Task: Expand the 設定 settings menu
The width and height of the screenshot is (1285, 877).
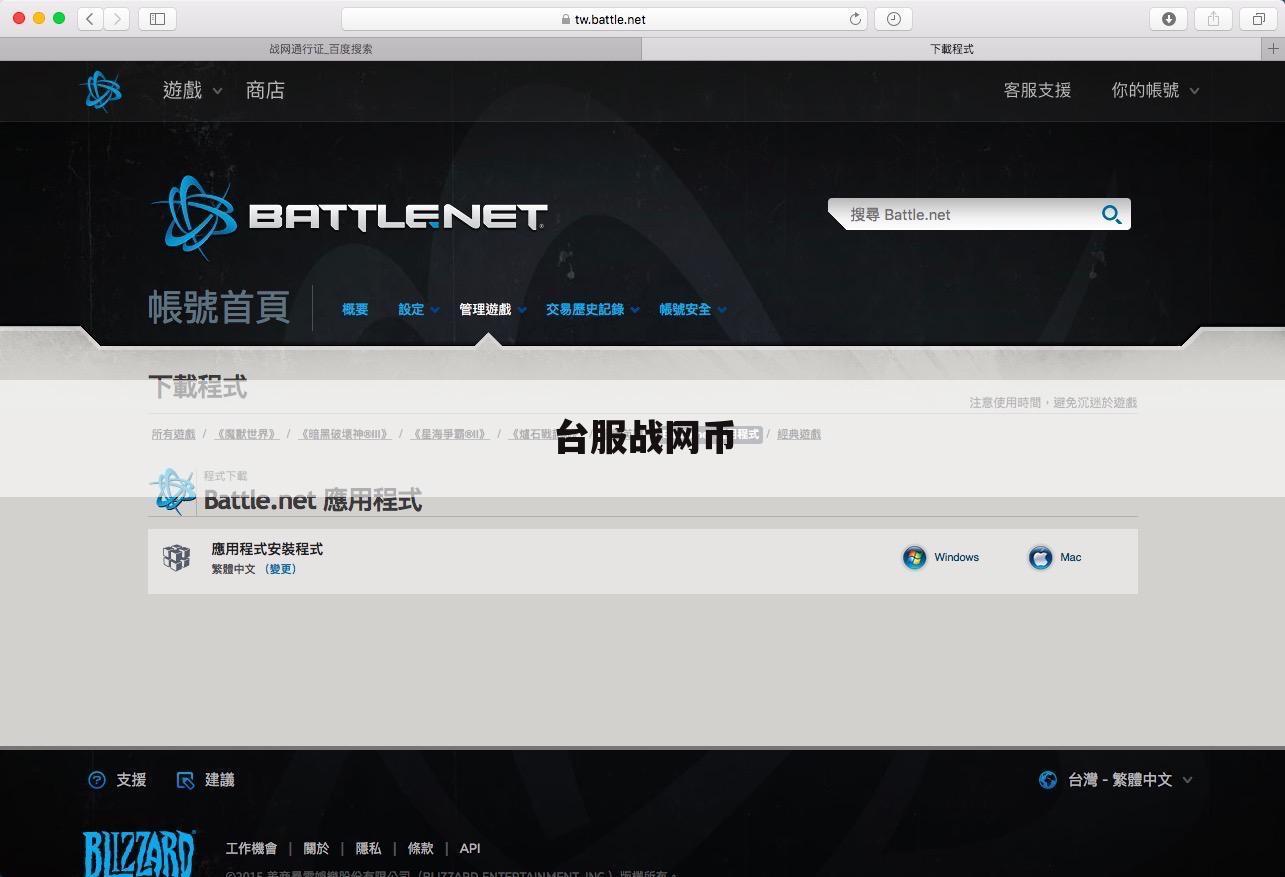Action: point(418,309)
